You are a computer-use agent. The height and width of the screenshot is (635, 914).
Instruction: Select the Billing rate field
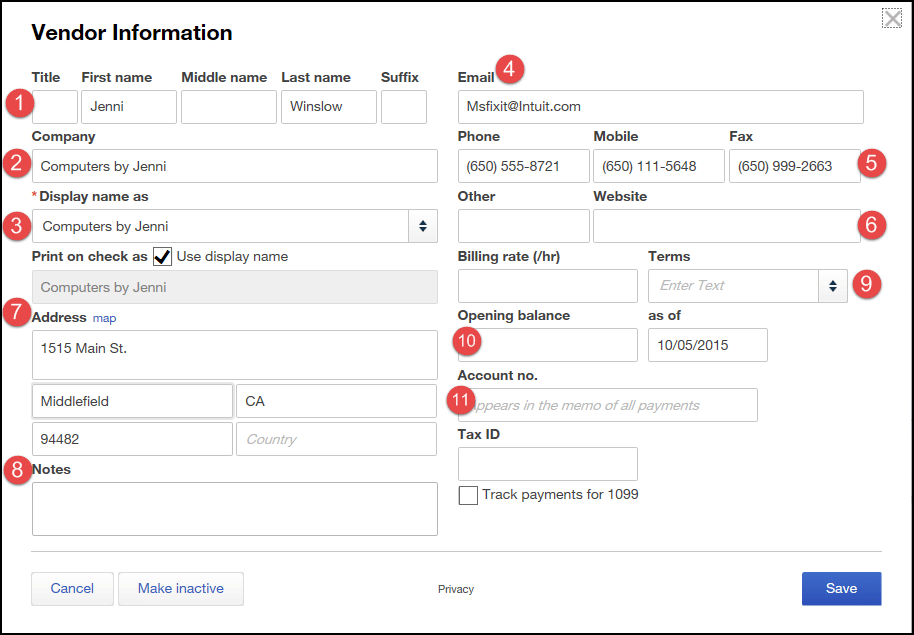click(x=547, y=286)
